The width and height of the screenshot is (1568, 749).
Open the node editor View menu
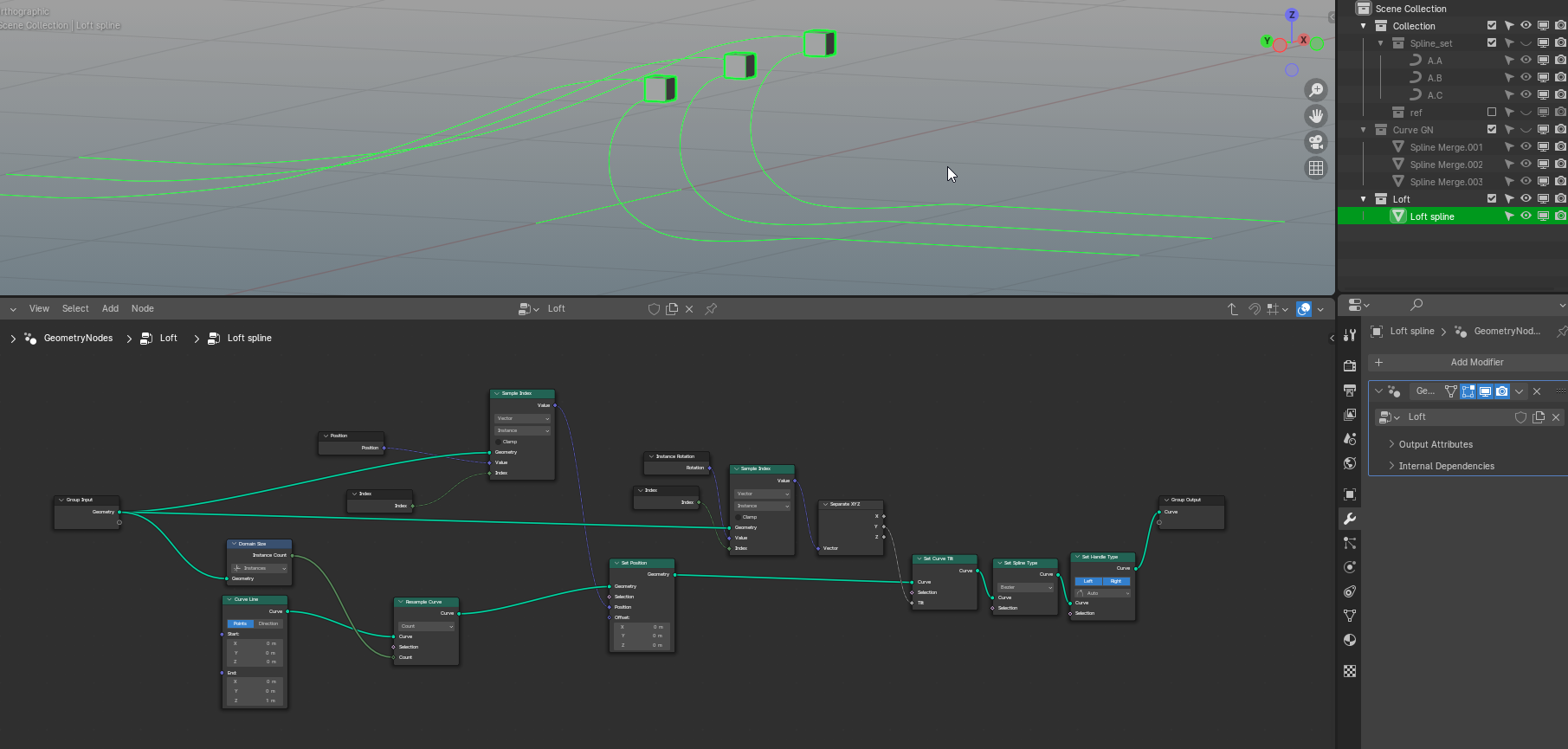[39, 309]
